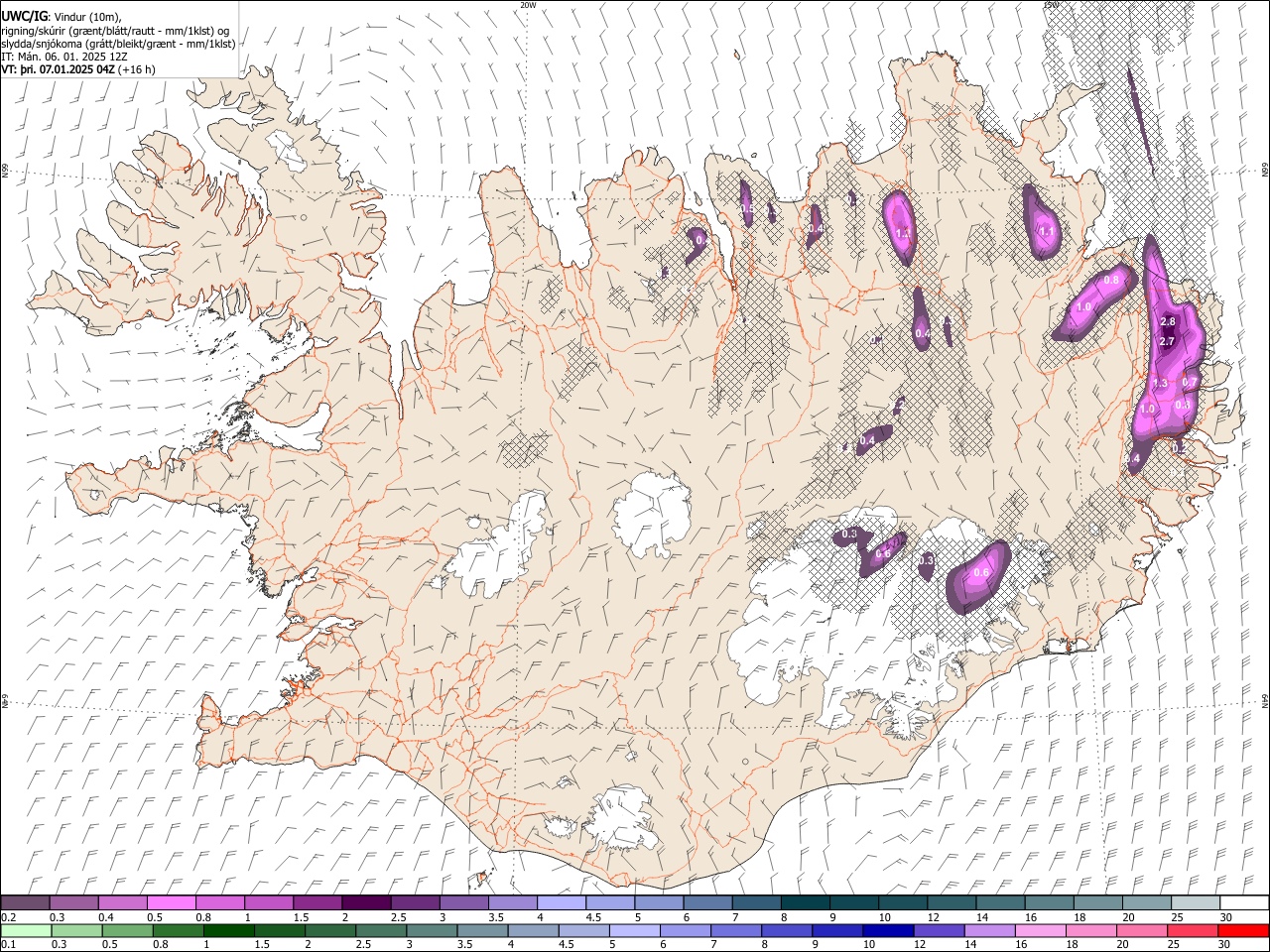
Task: Select the darkest green 1–1.5 swatch in bottom legend
Action: pos(229,930)
